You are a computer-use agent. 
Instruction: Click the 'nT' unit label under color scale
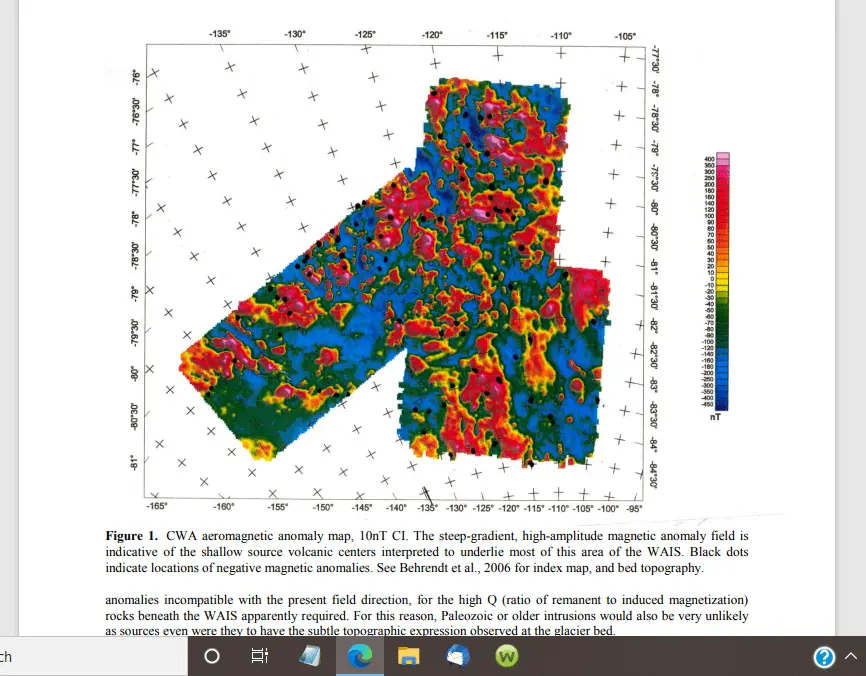715,417
